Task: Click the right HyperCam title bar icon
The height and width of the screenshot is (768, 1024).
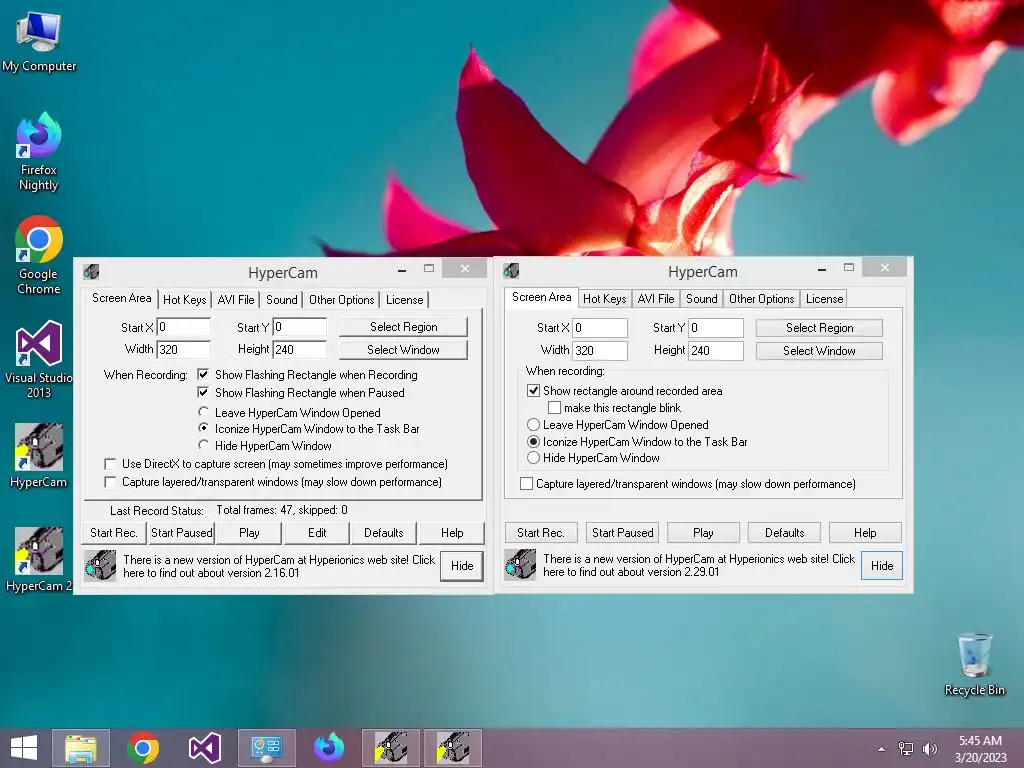Action: pyautogui.click(x=512, y=270)
